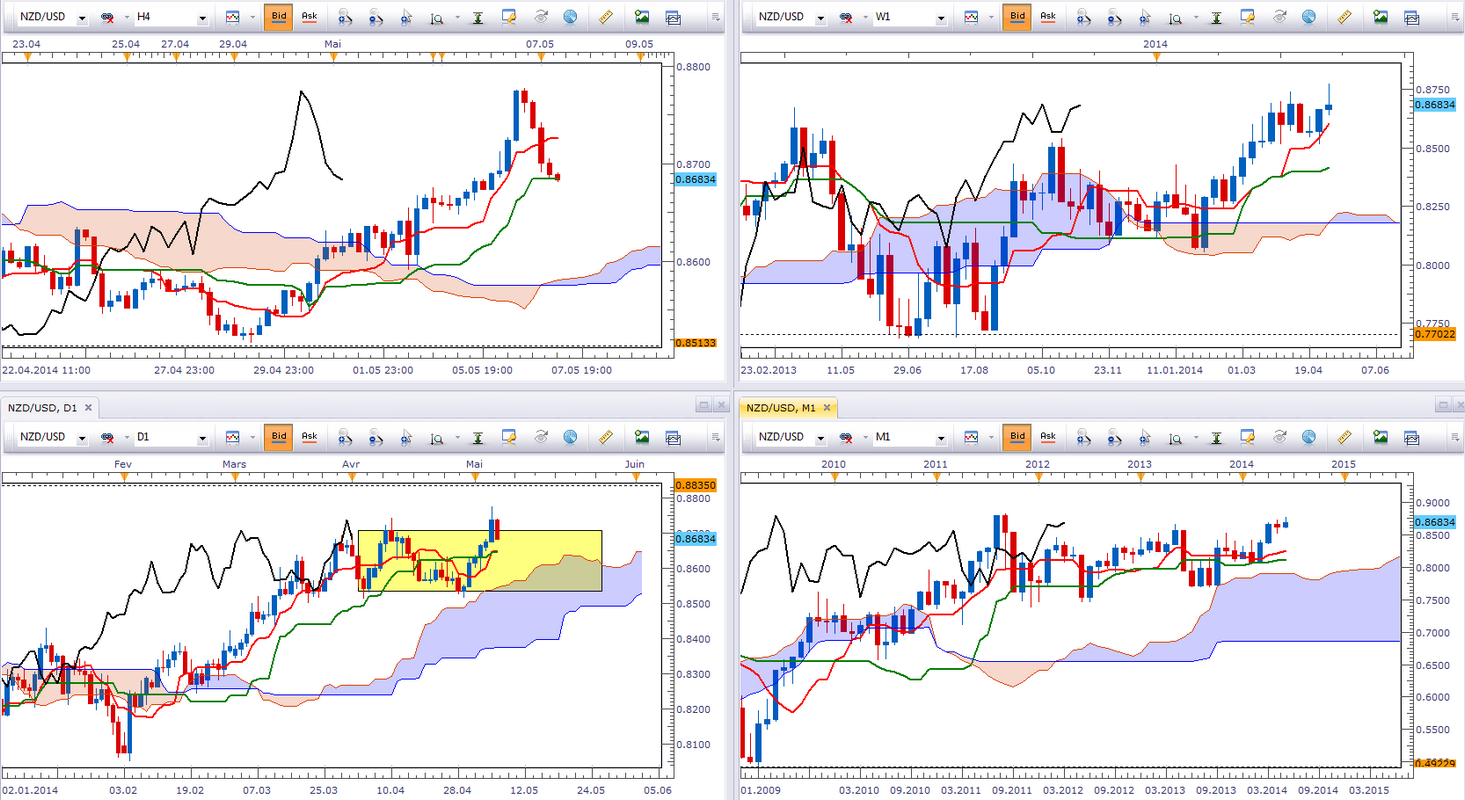The image size is (1465, 800).
Task: Click the save chart image icon in the D1 toolbar
Action: point(641,436)
